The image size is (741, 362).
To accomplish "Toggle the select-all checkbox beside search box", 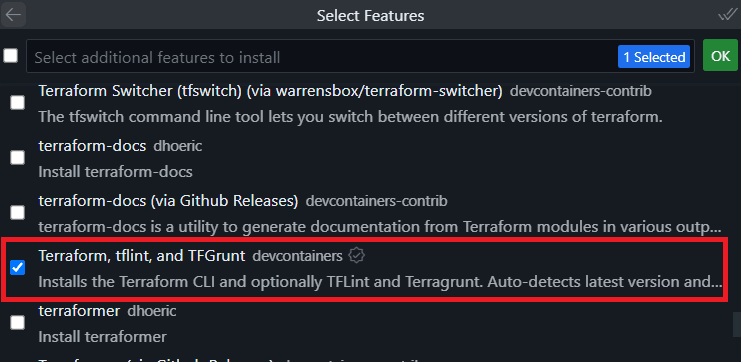I will pyautogui.click(x=10, y=56).
